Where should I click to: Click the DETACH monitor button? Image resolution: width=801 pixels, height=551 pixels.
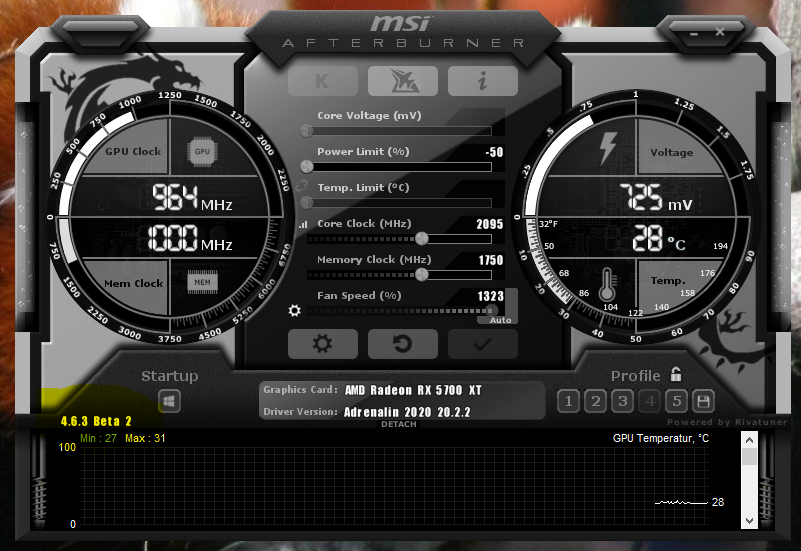(x=398, y=424)
